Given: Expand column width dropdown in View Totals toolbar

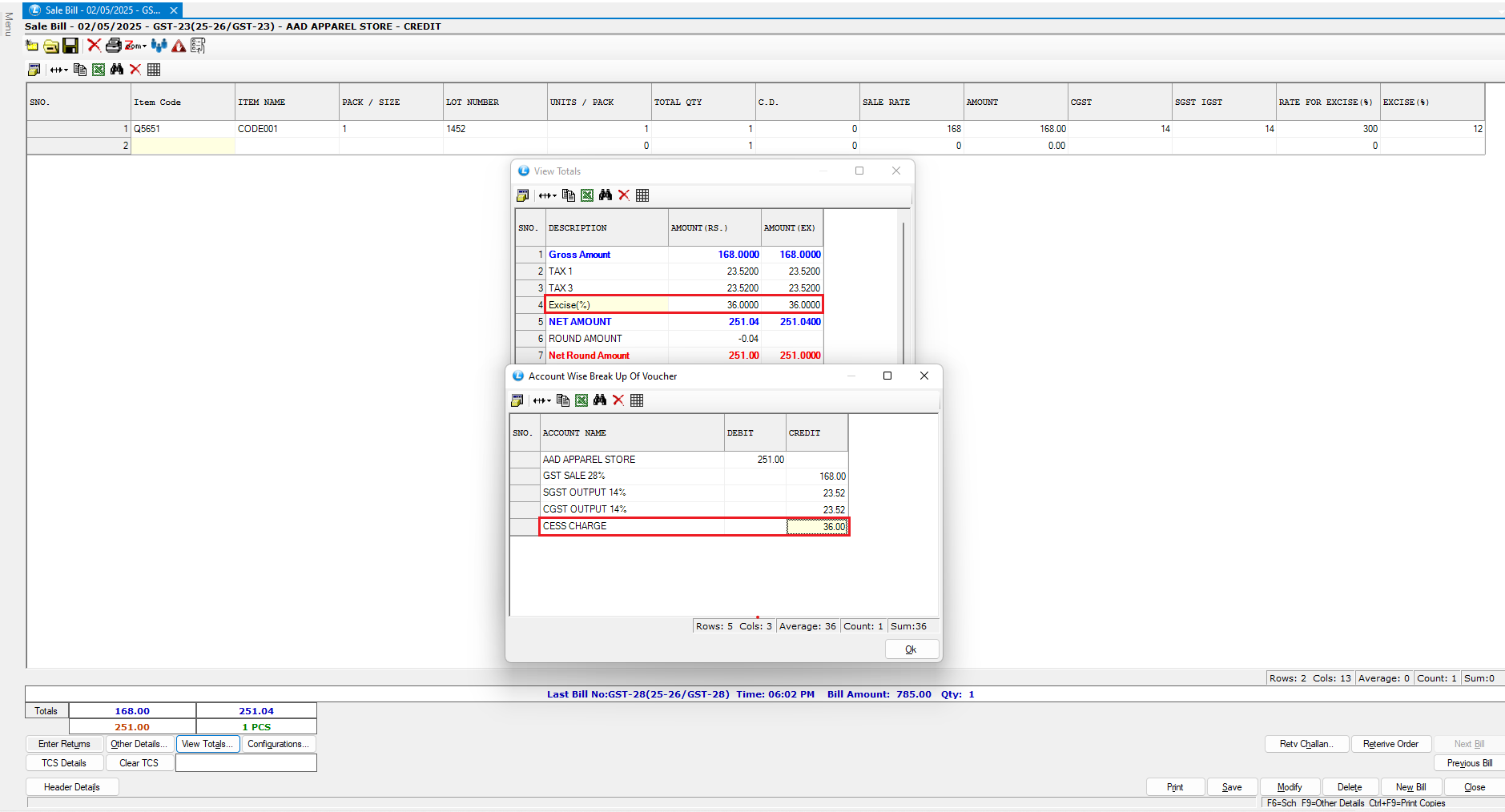Looking at the screenshot, I should coord(548,195).
